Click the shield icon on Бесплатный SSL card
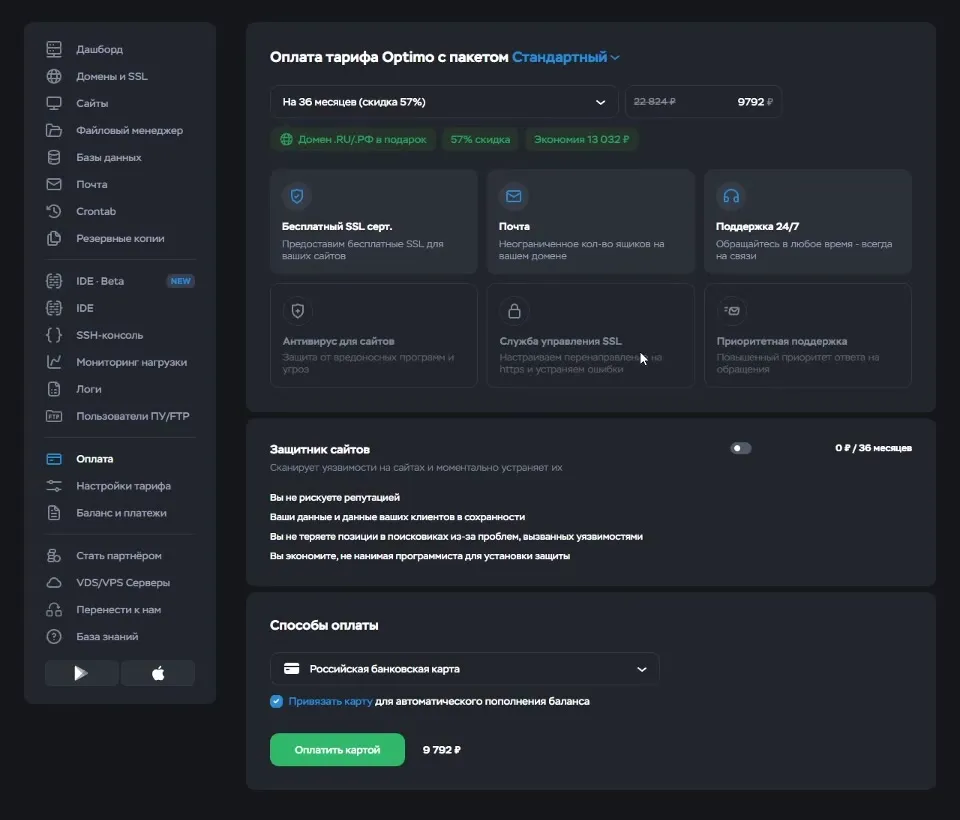The height and width of the screenshot is (820, 960). tap(297, 196)
